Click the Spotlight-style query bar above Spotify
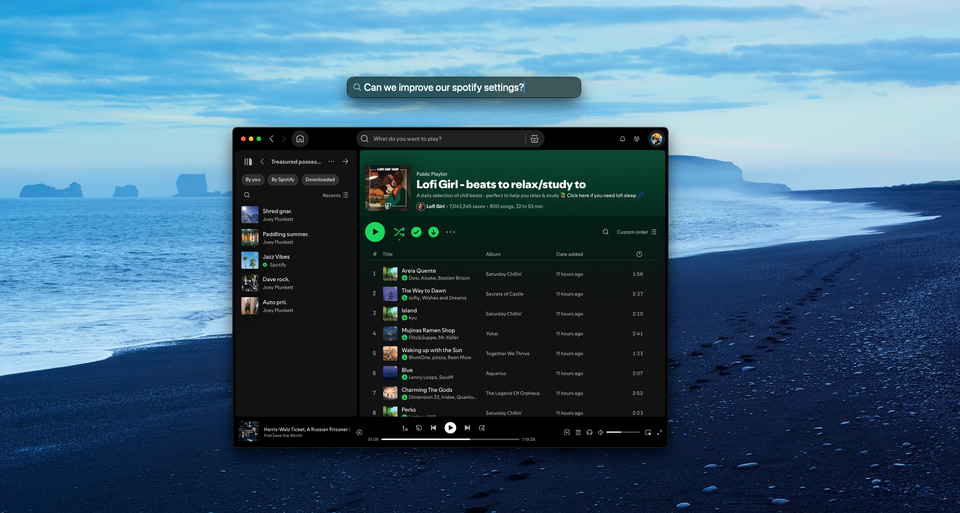The image size is (960, 513). (x=463, y=88)
